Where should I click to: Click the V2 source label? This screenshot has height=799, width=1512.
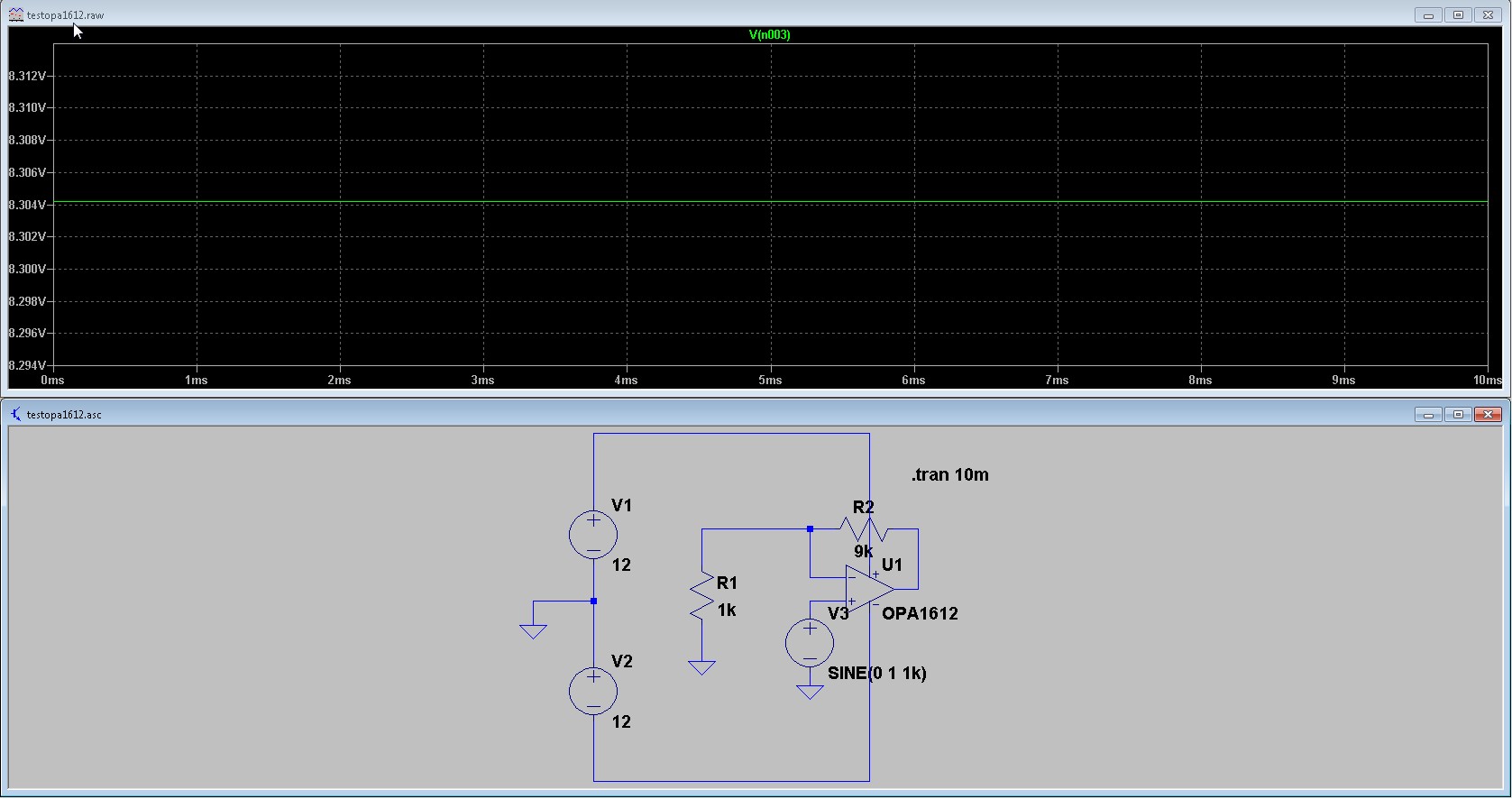click(x=622, y=661)
